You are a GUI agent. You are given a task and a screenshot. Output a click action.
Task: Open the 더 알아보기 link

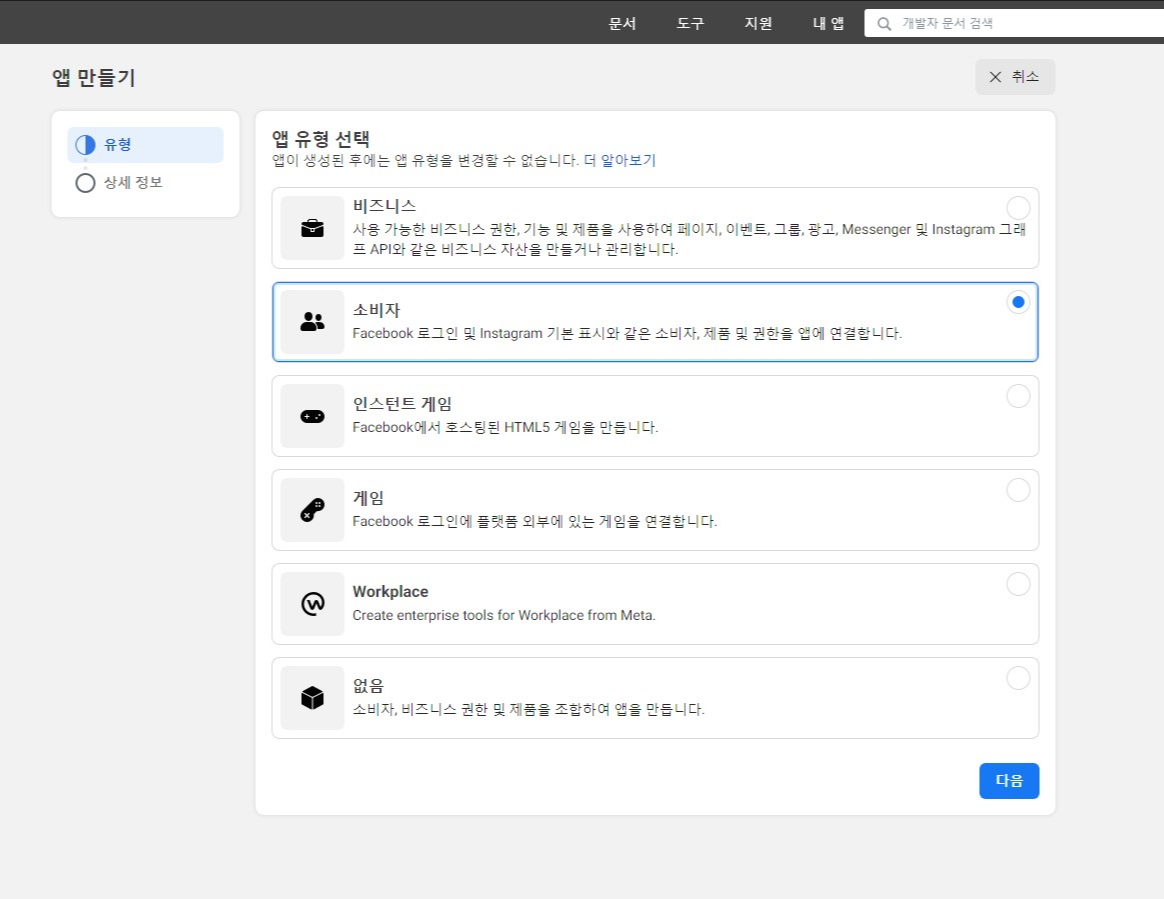tap(620, 160)
